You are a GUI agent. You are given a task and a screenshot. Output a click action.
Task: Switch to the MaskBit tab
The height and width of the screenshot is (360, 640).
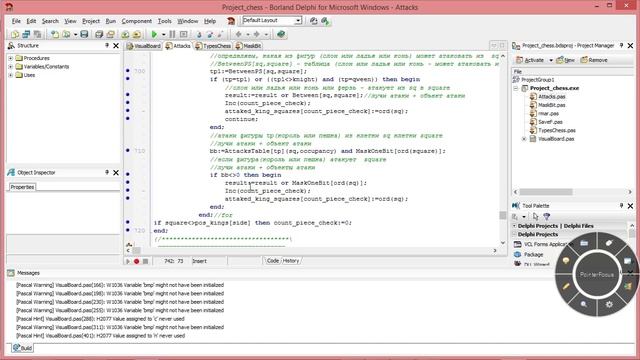coord(249,46)
